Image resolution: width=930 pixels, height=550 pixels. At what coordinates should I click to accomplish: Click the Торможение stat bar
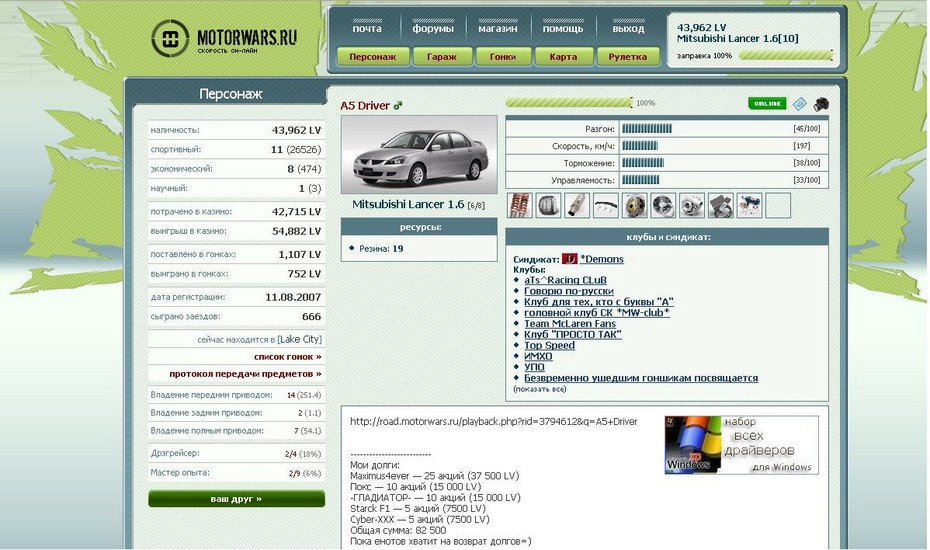643,163
